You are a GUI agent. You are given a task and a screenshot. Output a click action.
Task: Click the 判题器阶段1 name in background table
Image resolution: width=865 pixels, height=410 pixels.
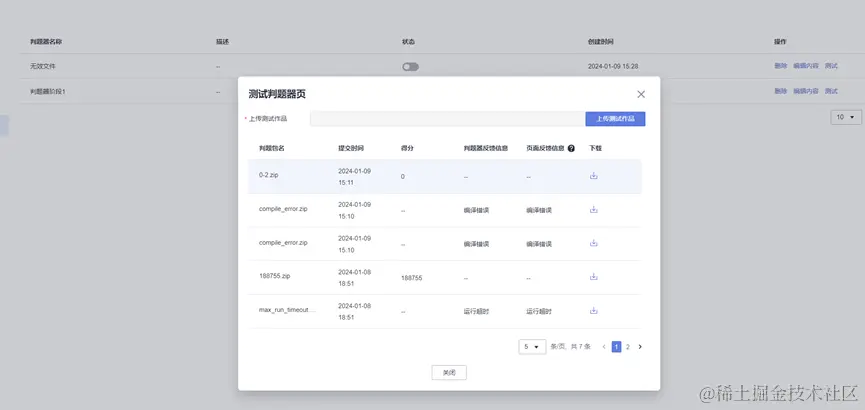point(47,91)
